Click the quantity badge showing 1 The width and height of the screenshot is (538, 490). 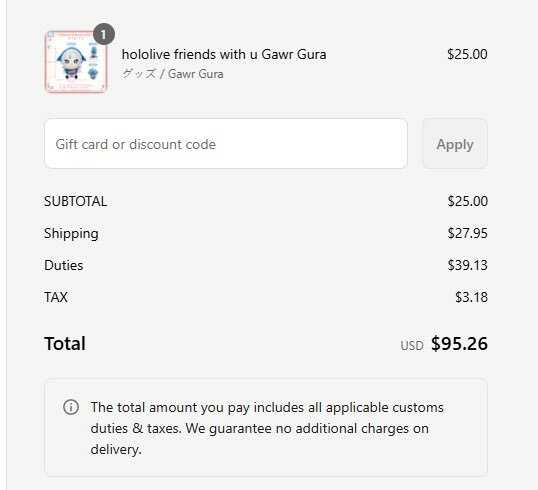104,34
